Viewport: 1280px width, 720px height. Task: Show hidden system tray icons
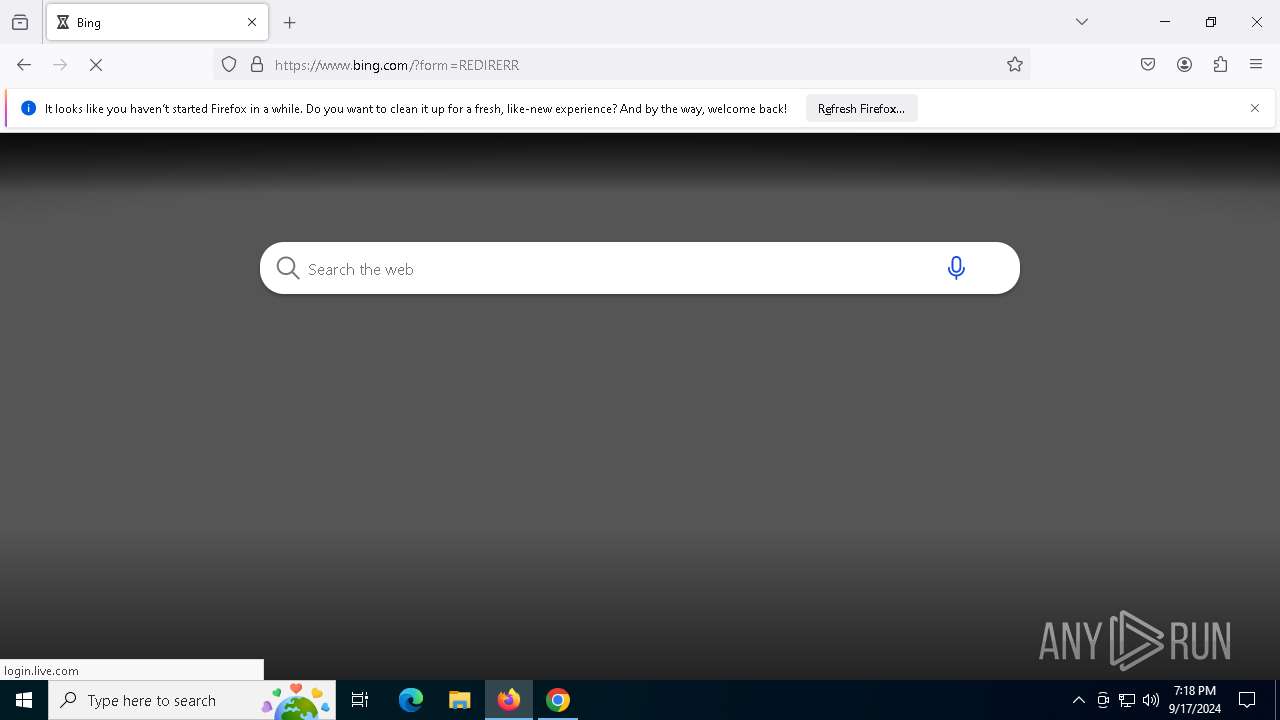pyautogui.click(x=1079, y=700)
